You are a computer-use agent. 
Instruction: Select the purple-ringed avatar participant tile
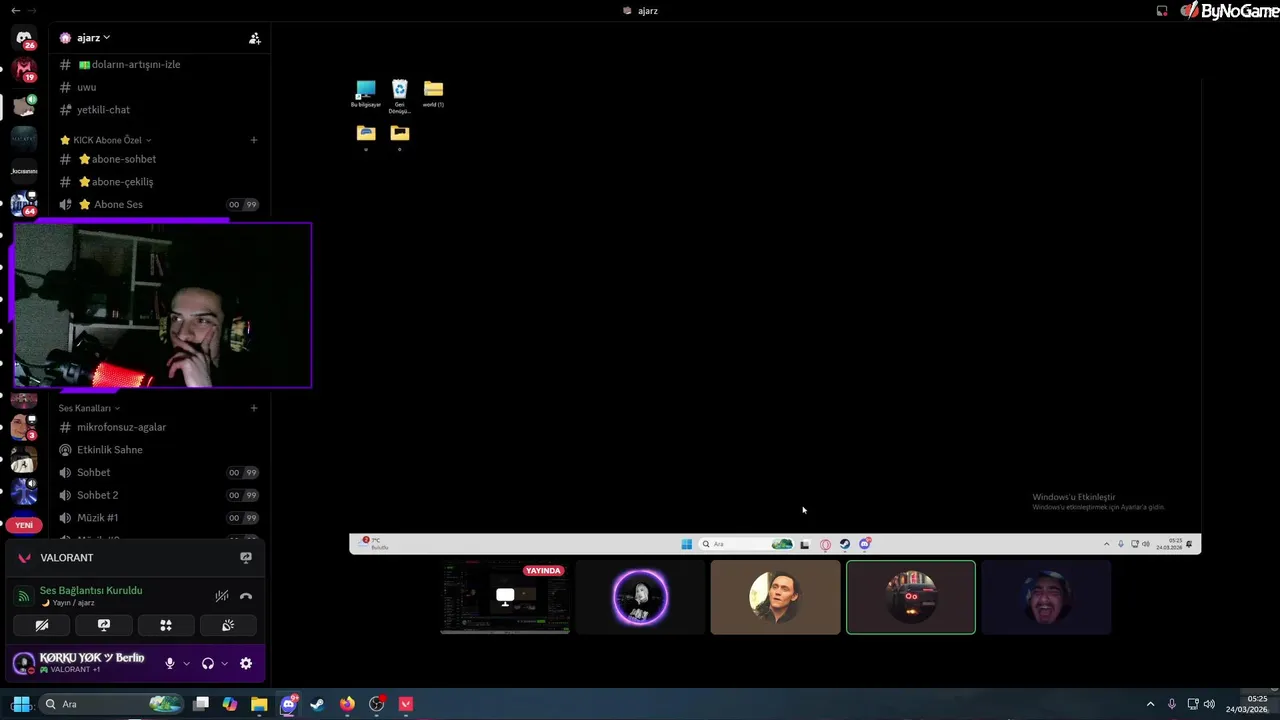pyautogui.click(x=640, y=597)
